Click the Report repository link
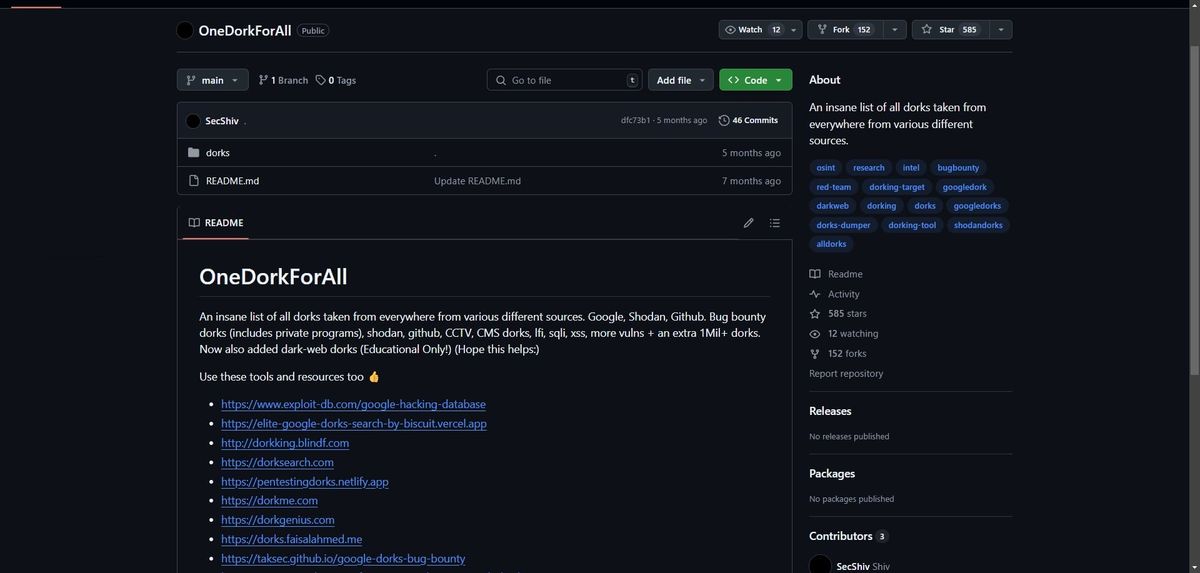 [846, 373]
